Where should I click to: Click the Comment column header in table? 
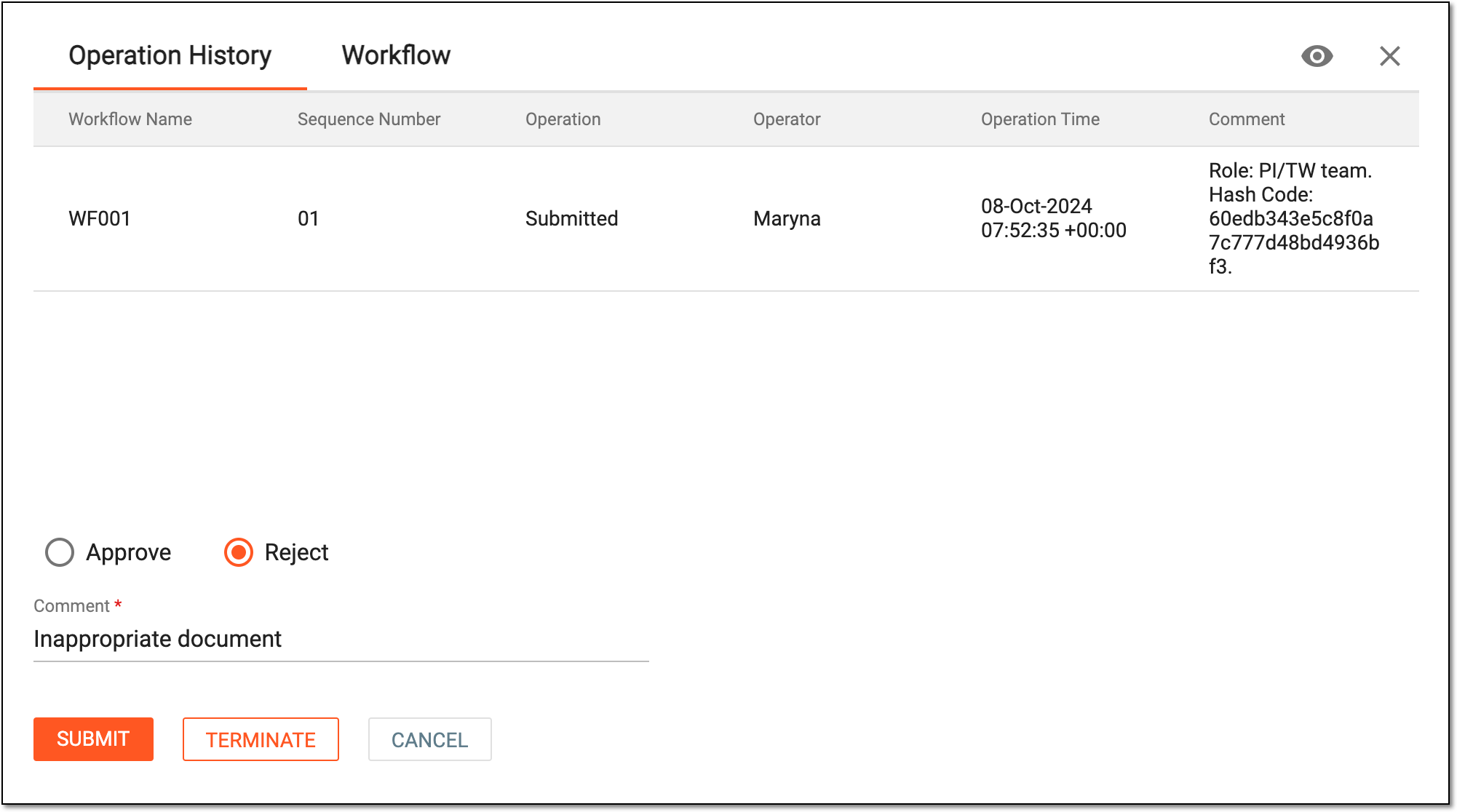[1247, 119]
